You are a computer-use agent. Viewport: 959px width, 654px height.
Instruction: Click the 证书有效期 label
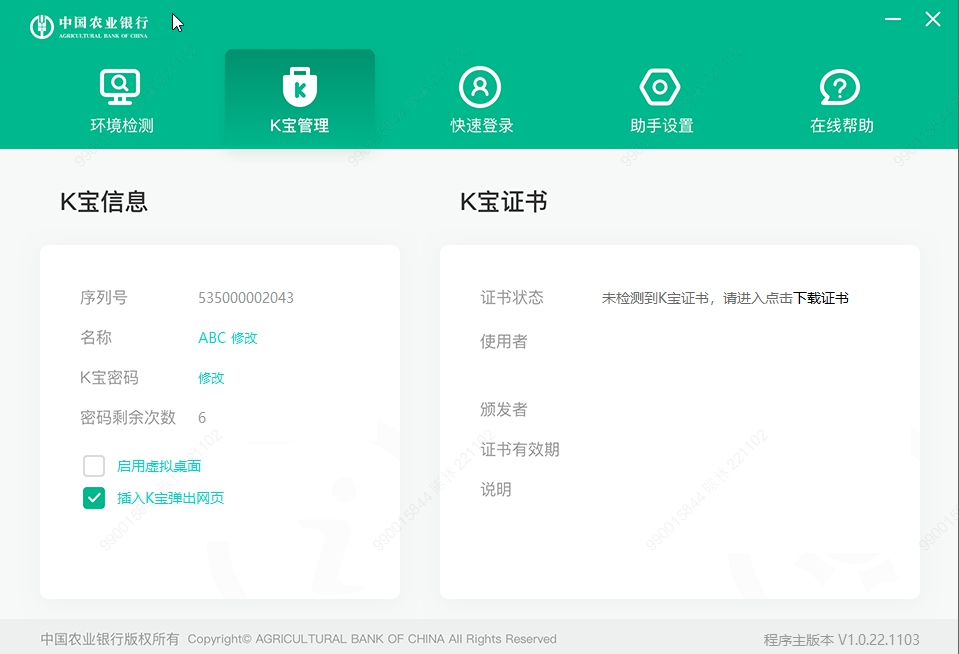(x=520, y=450)
